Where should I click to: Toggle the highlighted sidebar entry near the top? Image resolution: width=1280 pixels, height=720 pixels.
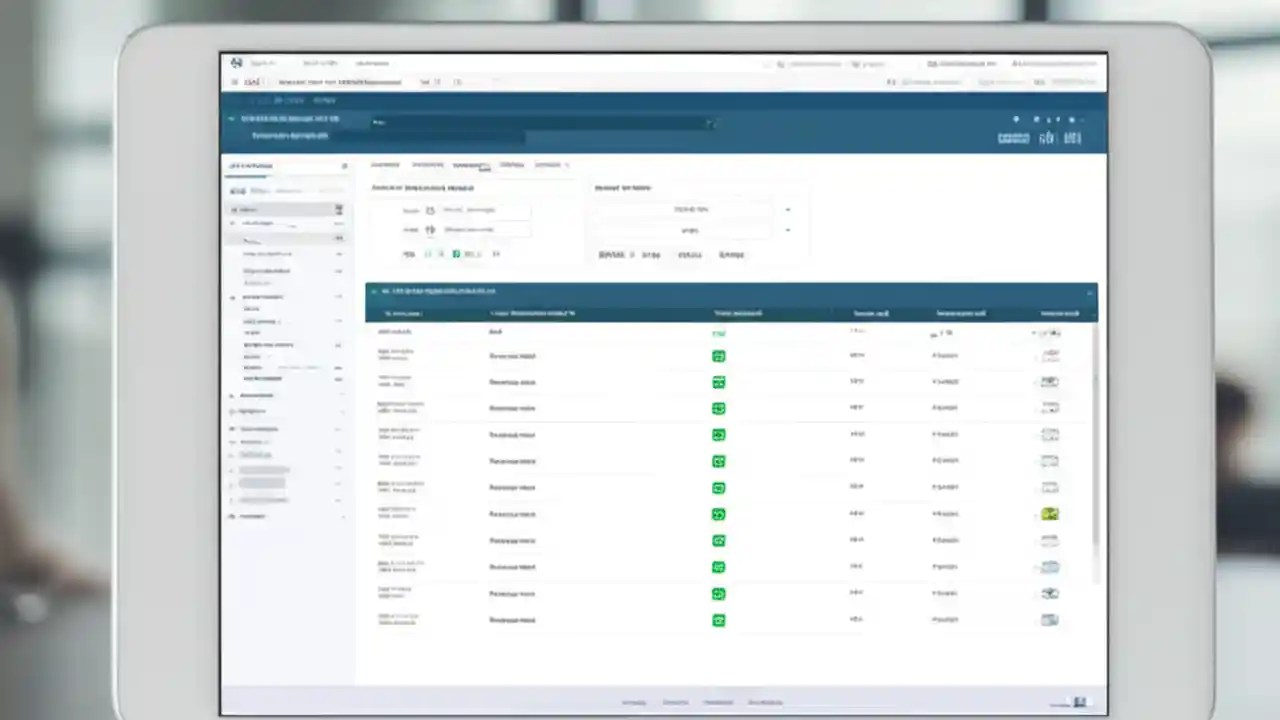click(286, 209)
